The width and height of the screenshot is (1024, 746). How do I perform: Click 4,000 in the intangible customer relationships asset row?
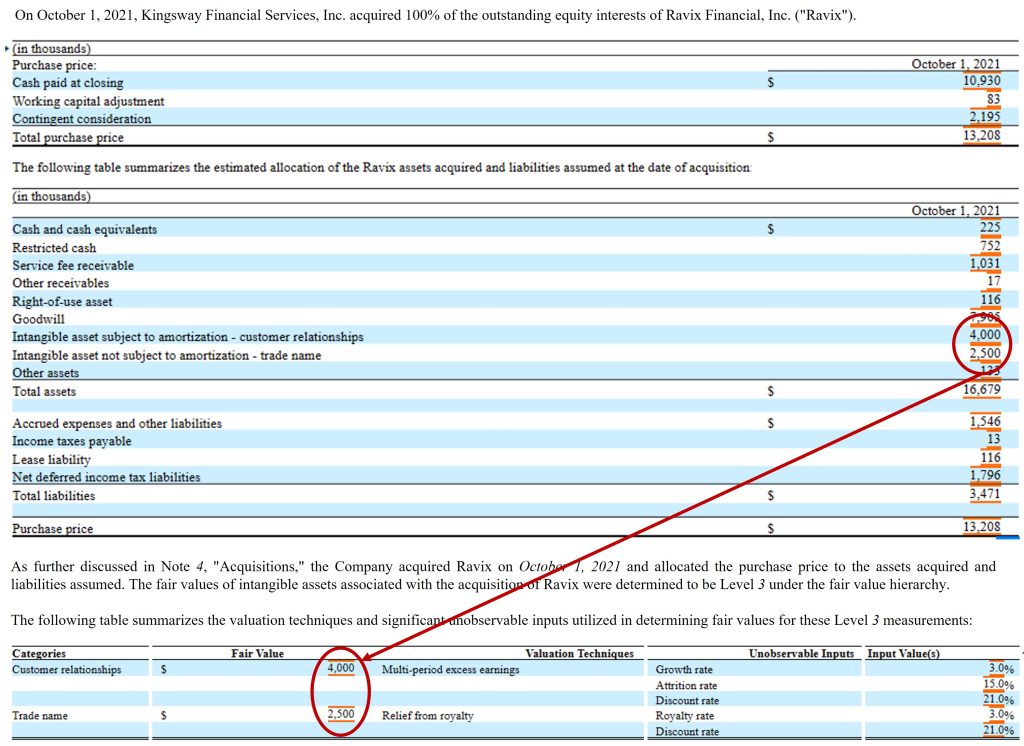click(x=985, y=334)
